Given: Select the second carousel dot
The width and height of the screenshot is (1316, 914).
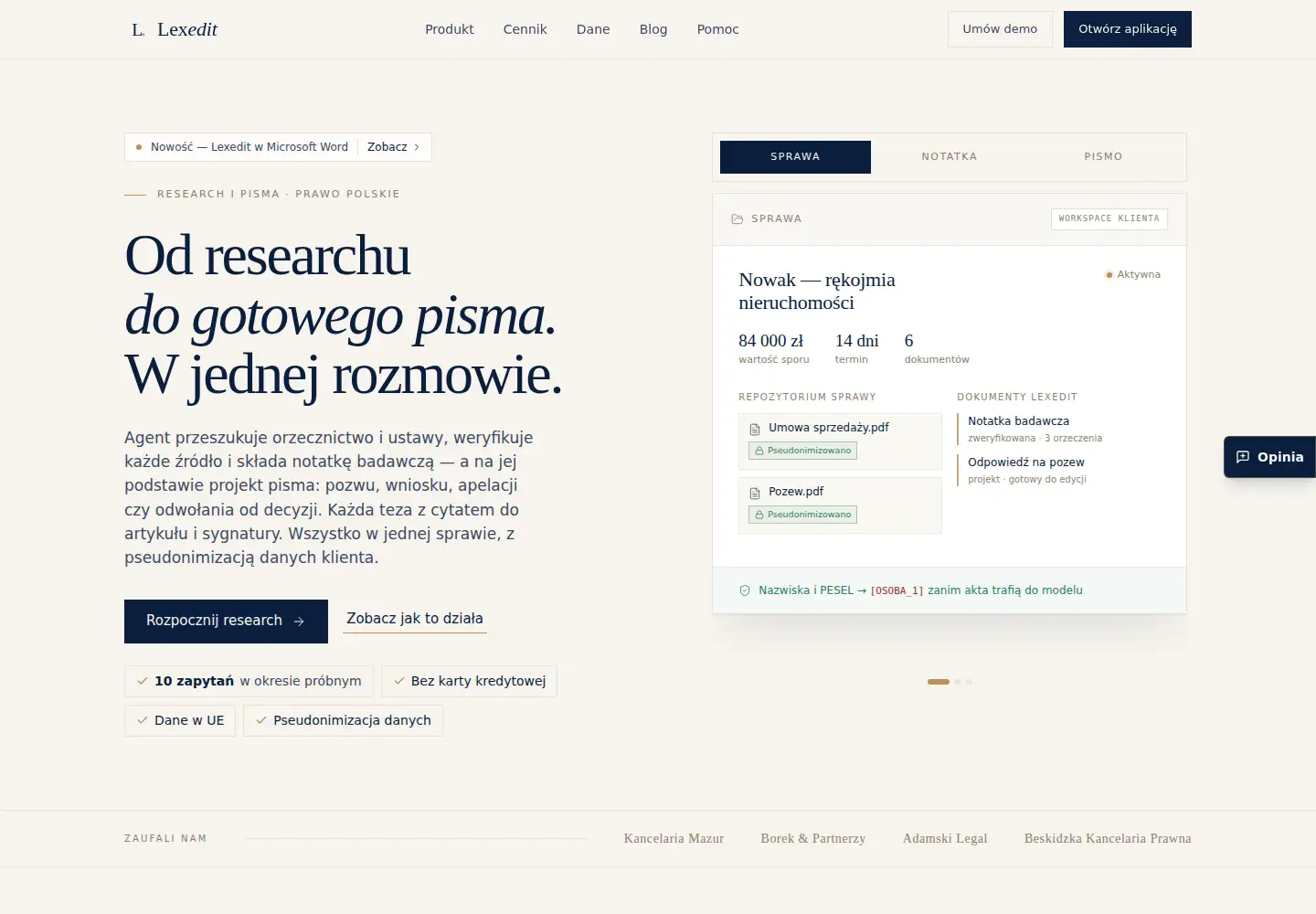Looking at the screenshot, I should 958,682.
